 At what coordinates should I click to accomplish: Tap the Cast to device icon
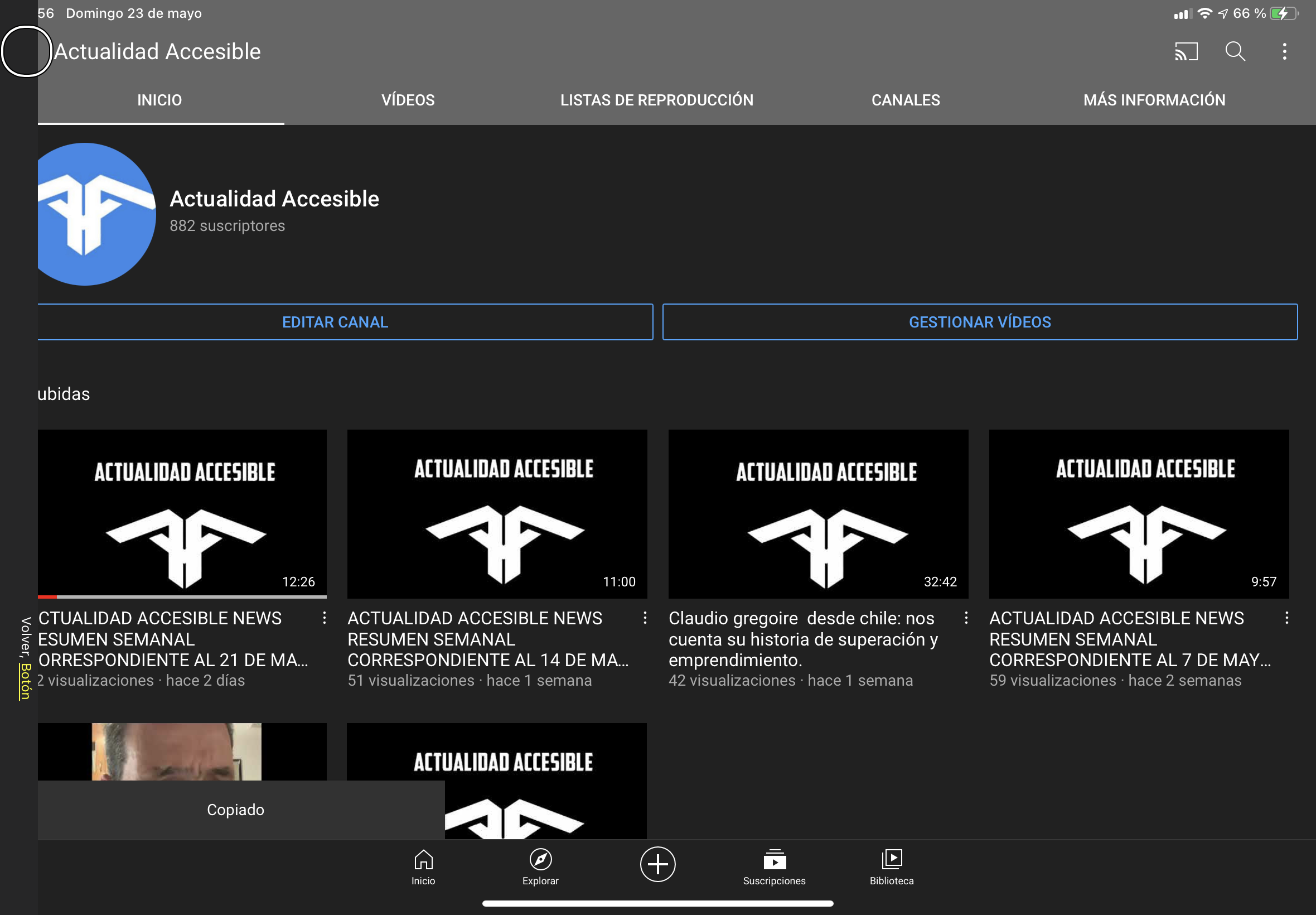(x=1186, y=51)
